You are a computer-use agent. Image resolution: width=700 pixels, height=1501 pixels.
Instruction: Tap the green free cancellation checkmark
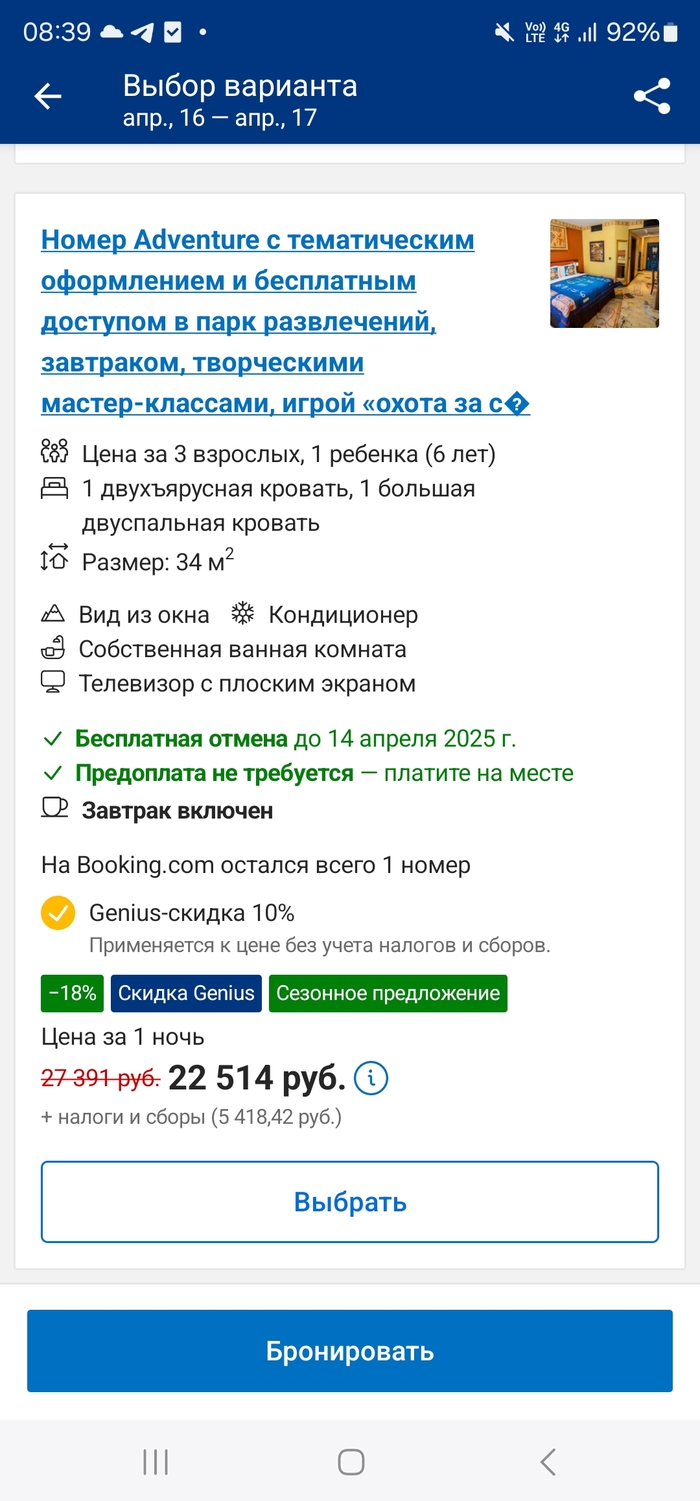pos(54,739)
